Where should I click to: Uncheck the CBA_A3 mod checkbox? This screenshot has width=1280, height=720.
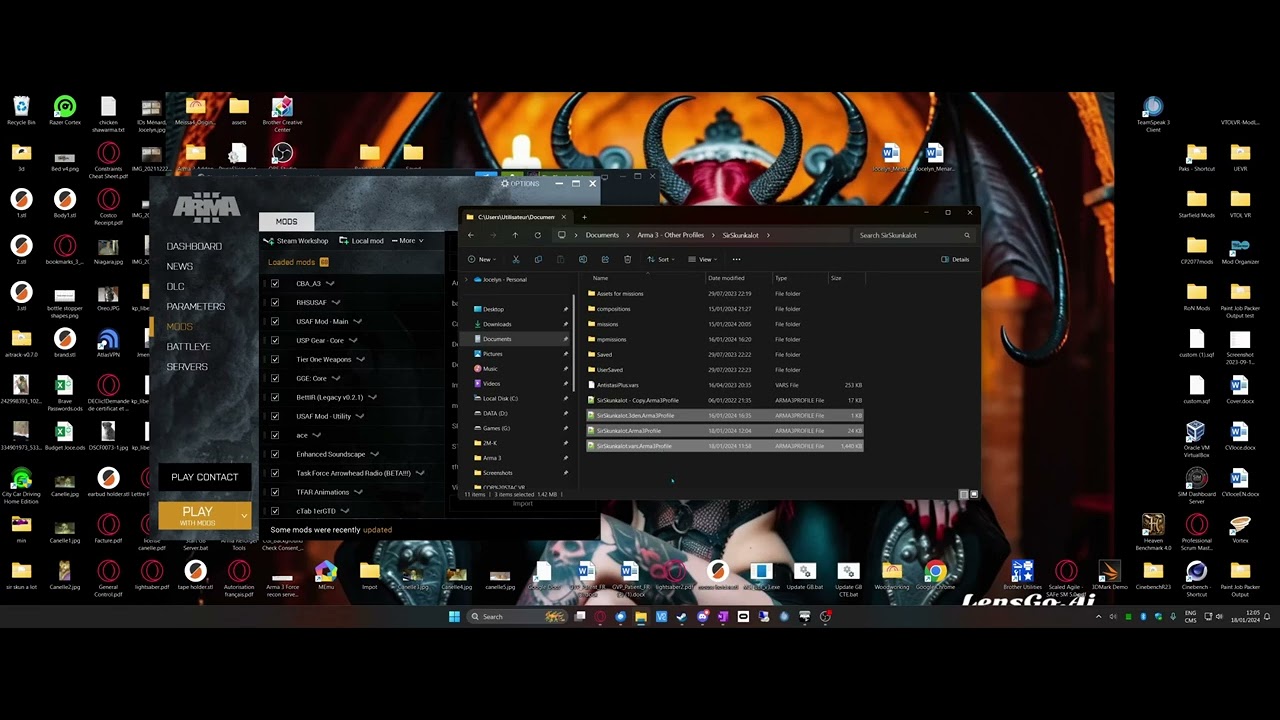pos(275,283)
